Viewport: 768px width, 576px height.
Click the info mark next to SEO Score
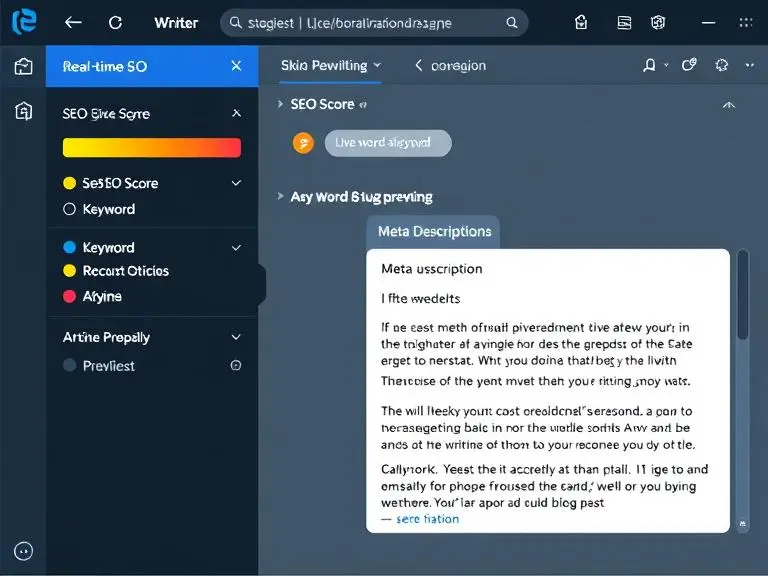point(363,104)
